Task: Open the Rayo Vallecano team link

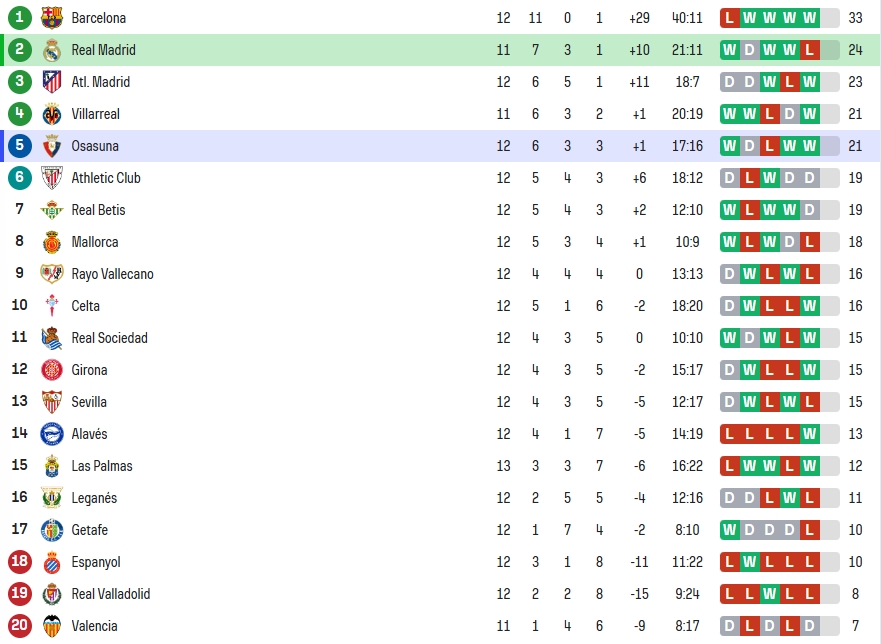Action: pyautogui.click(x=112, y=274)
